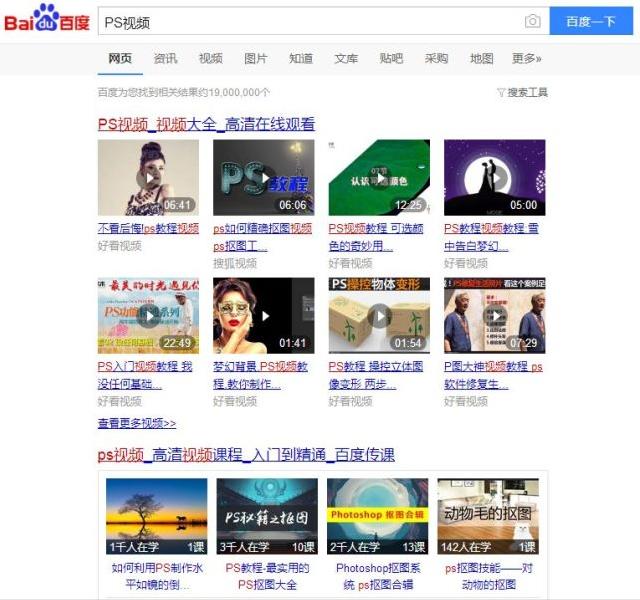Select the 网页 tab
The height and width of the screenshot is (600, 640).
[120, 58]
